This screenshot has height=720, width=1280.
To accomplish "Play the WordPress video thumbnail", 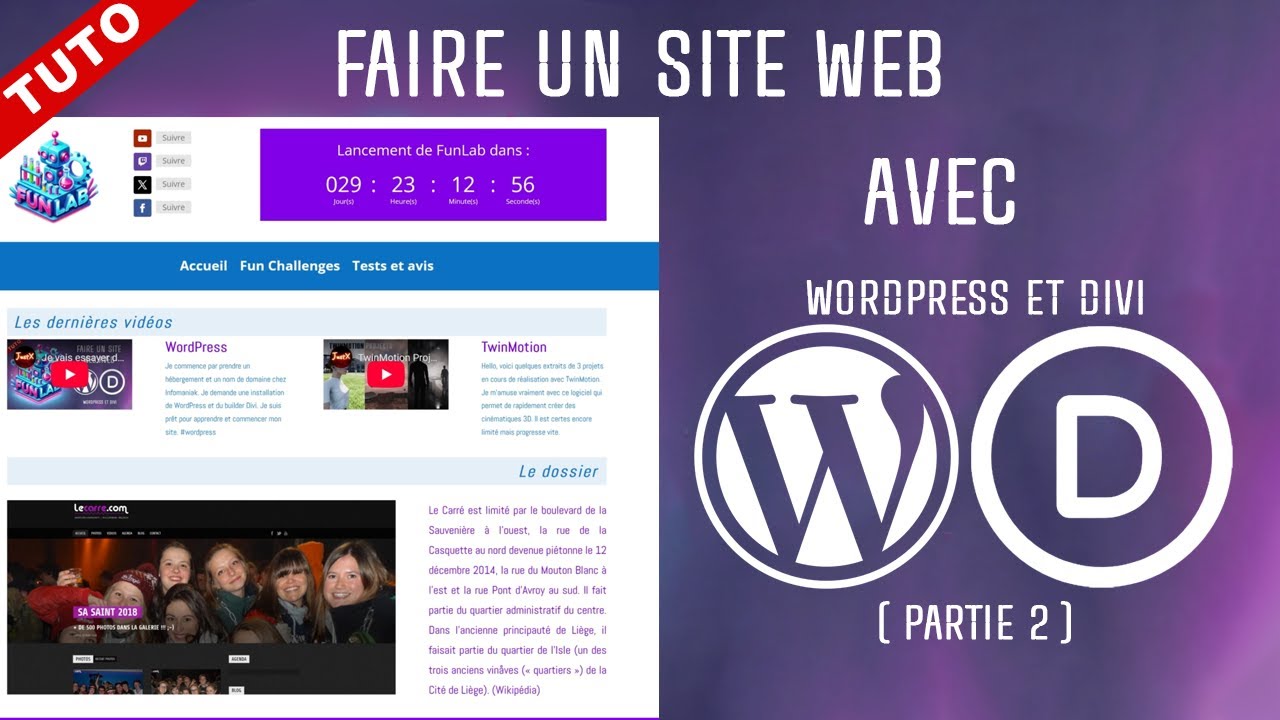I will [x=69, y=375].
